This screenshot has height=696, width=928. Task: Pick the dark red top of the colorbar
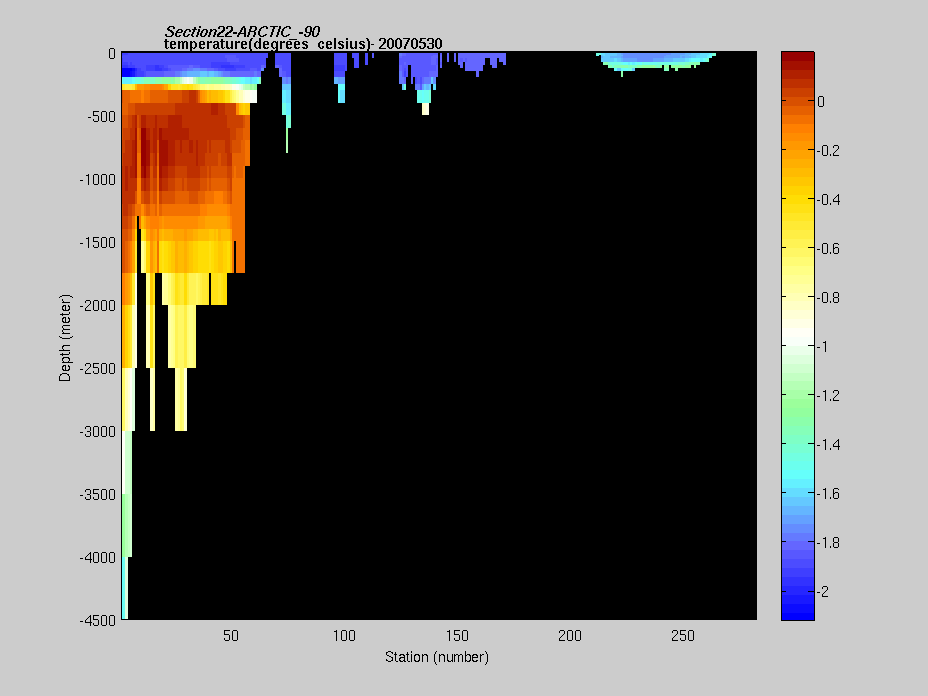pyautogui.click(x=798, y=59)
